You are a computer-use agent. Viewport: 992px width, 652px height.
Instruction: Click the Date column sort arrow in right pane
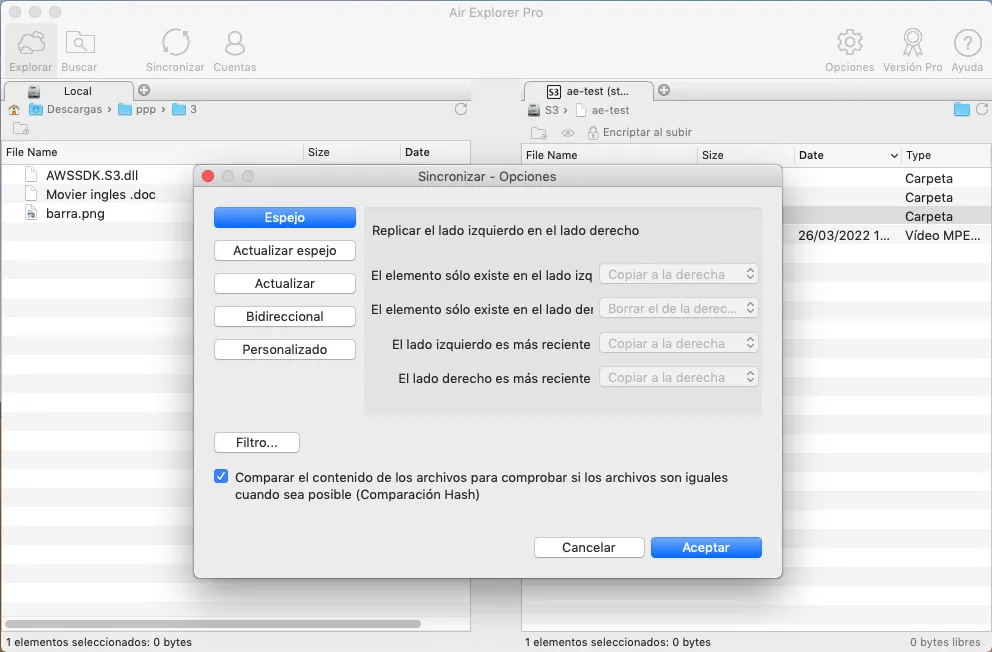(894, 156)
